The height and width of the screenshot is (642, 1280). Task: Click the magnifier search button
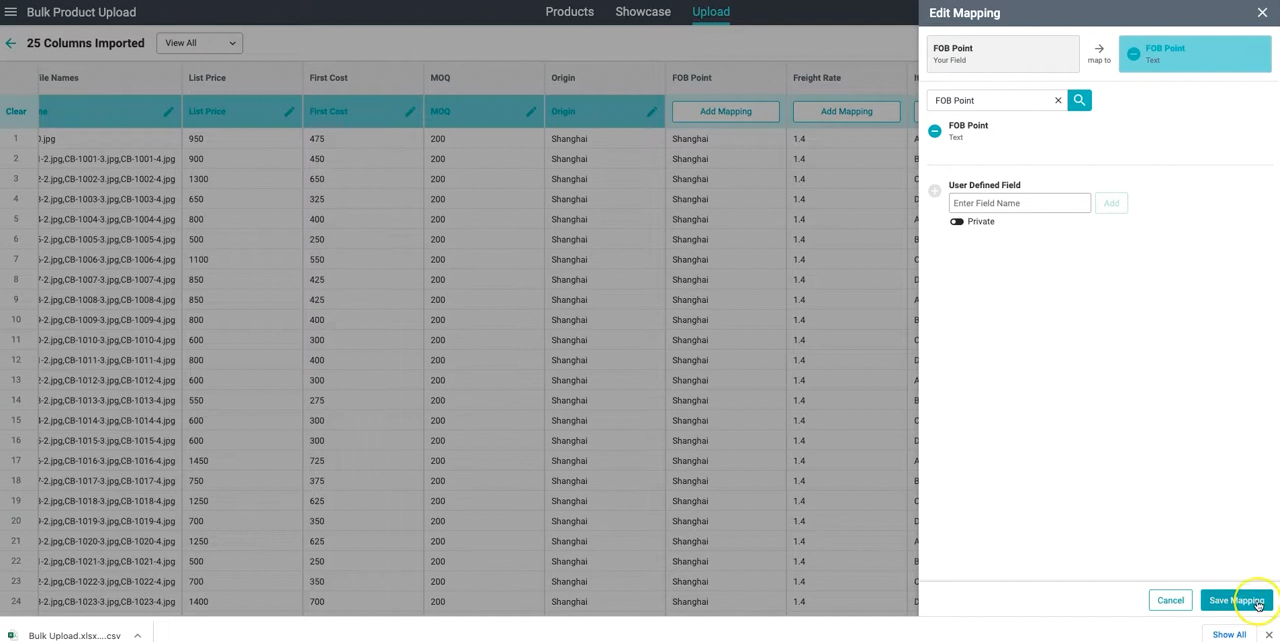point(1079,100)
